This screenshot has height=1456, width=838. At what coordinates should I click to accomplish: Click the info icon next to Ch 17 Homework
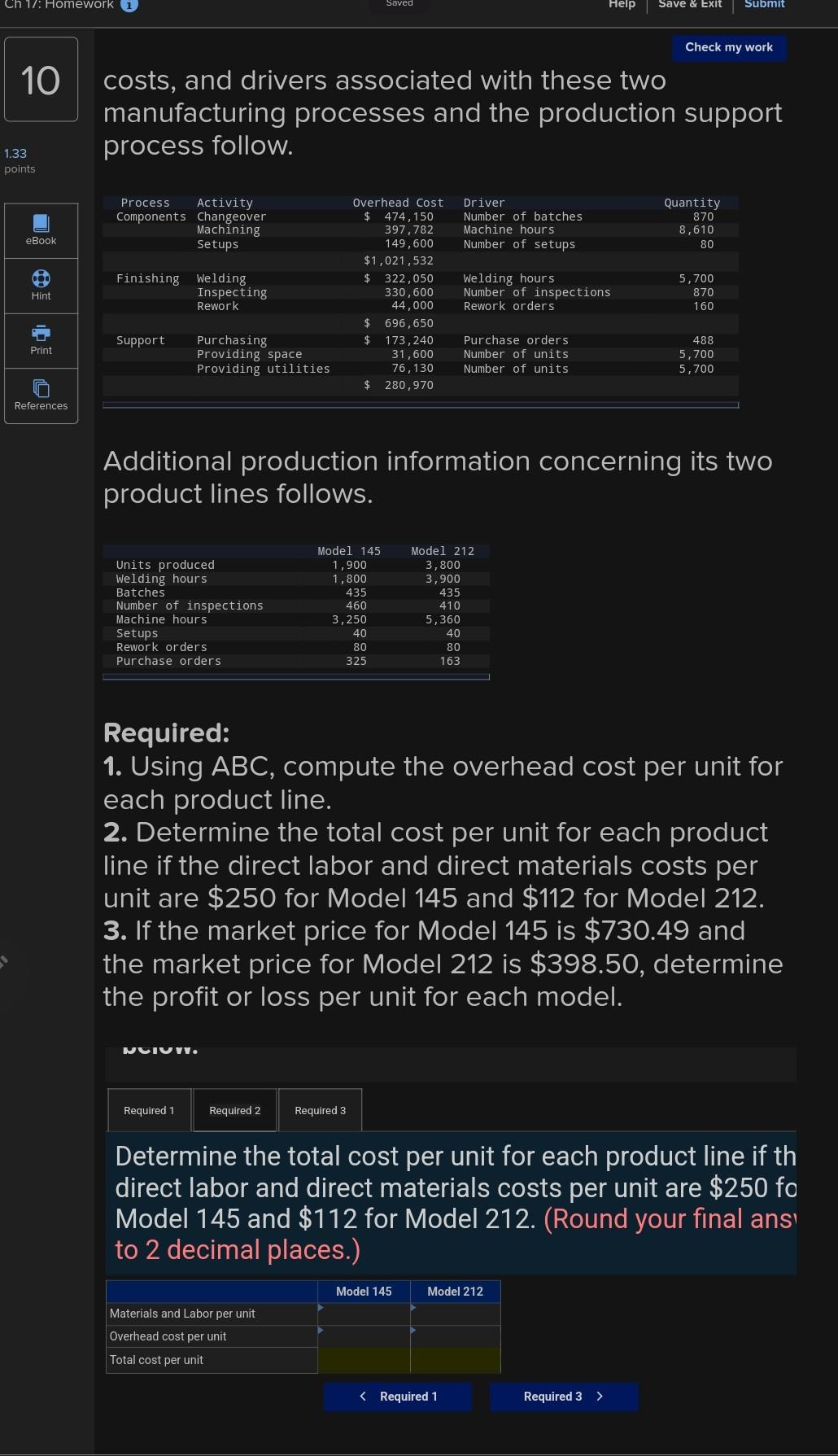click(129, 5)
